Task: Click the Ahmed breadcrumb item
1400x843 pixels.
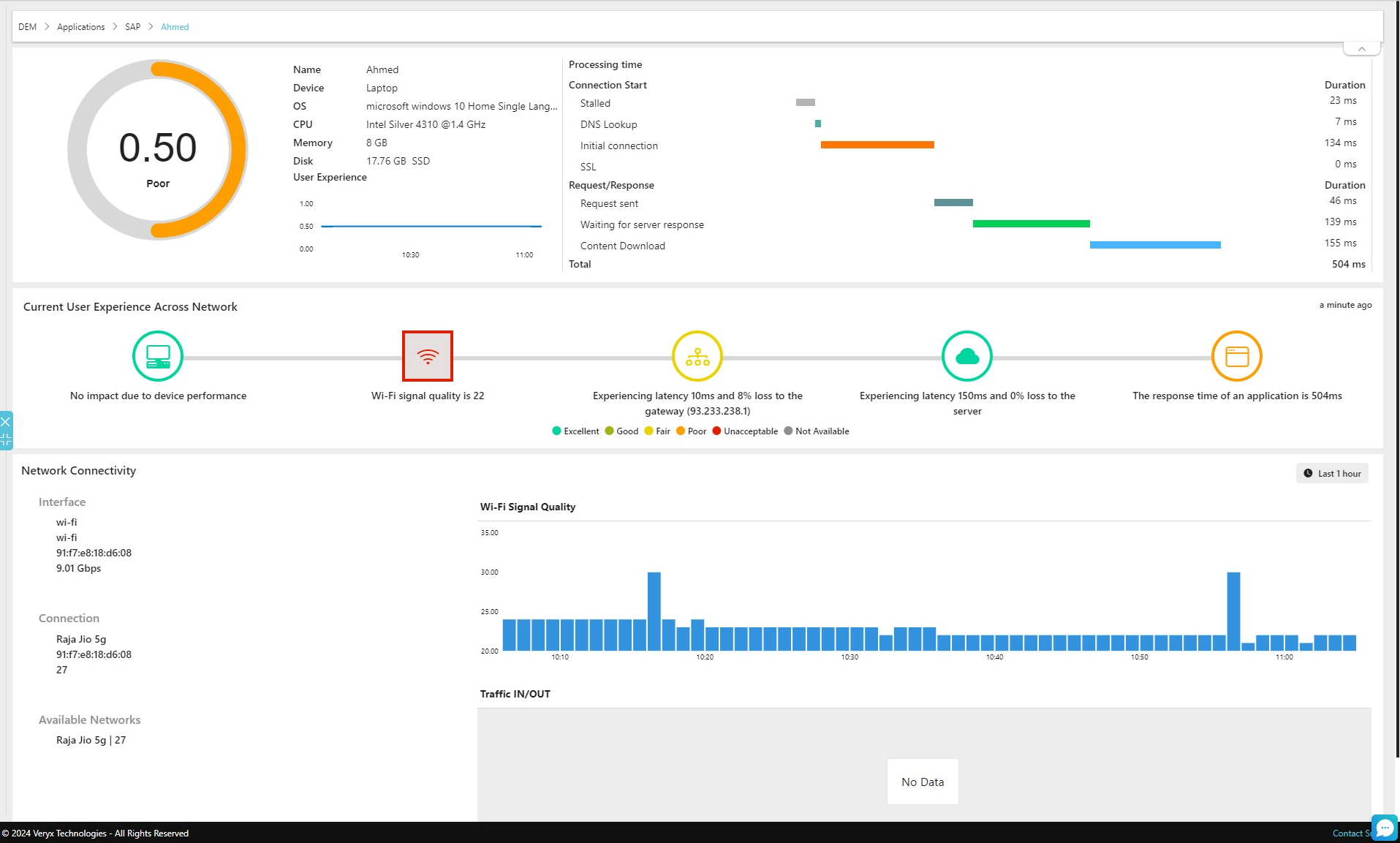Action: point(175,27)
